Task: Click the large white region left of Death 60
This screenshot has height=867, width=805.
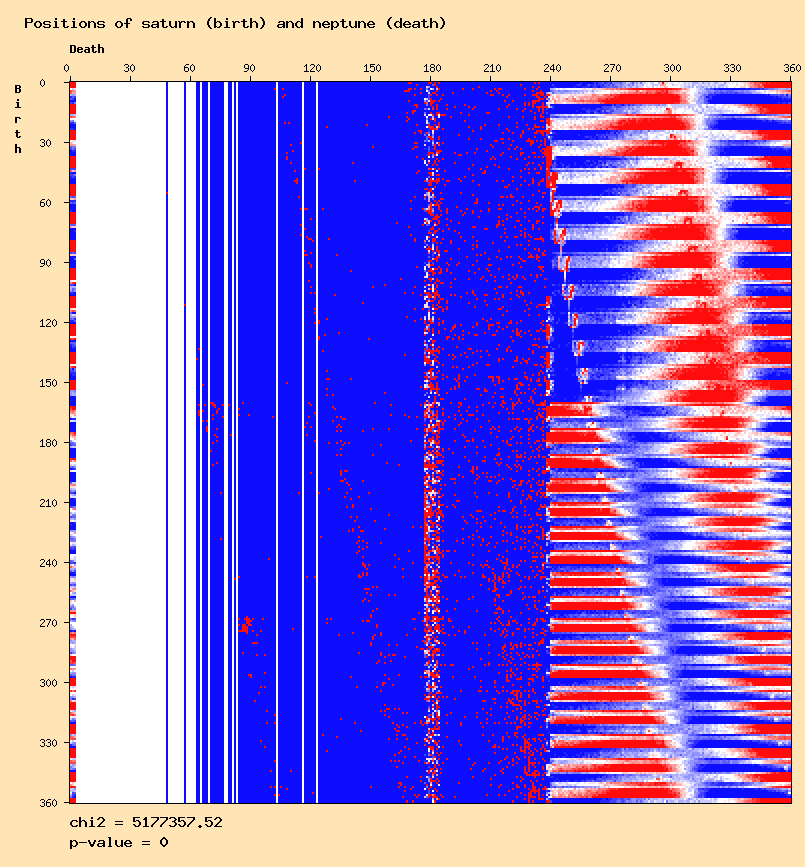Action: point(121,442)
